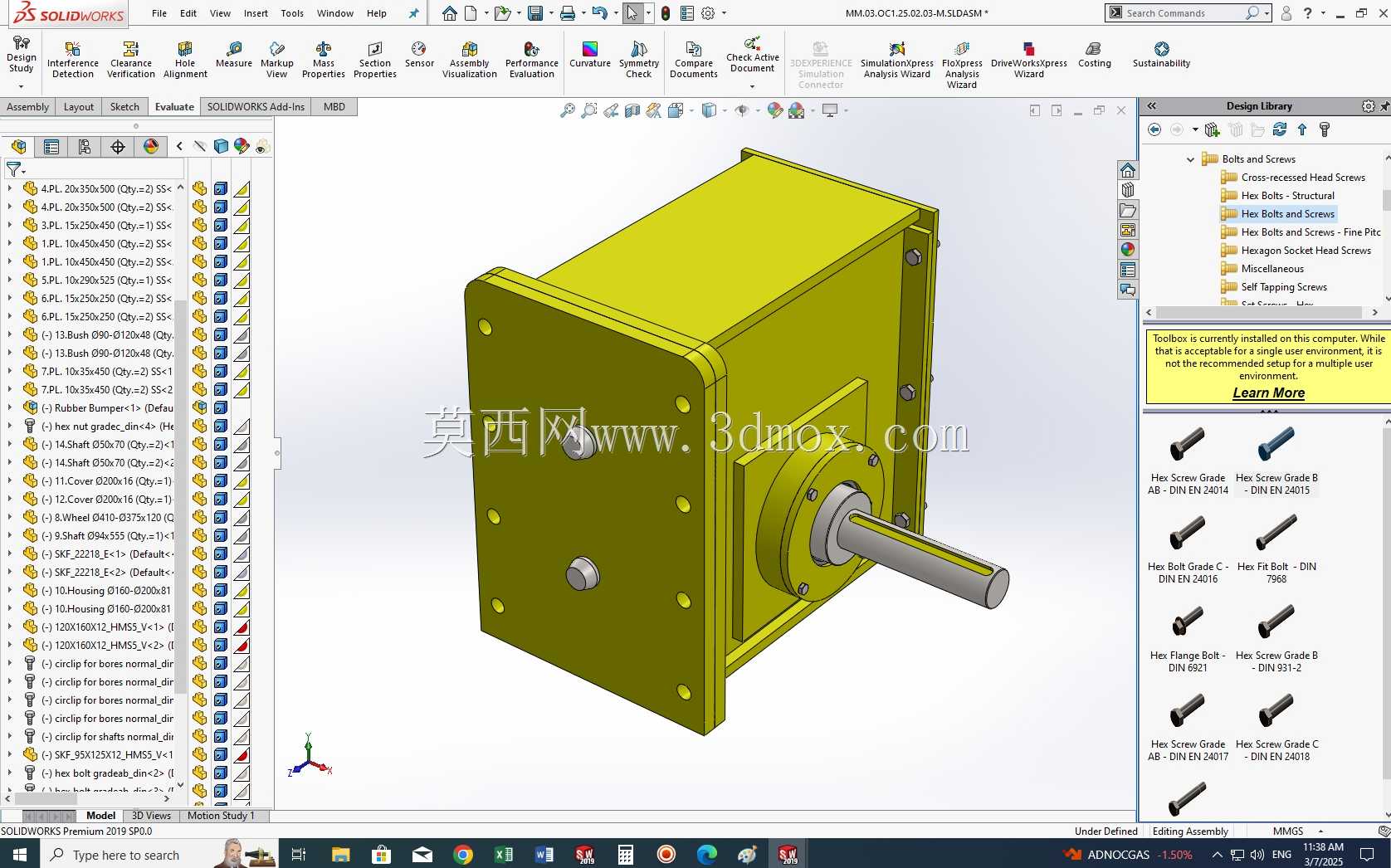1391x868 pixels.
Task: Launch DriveWorksXpress Wizard
Action: pyautogui.click(x=1029, y=60)
